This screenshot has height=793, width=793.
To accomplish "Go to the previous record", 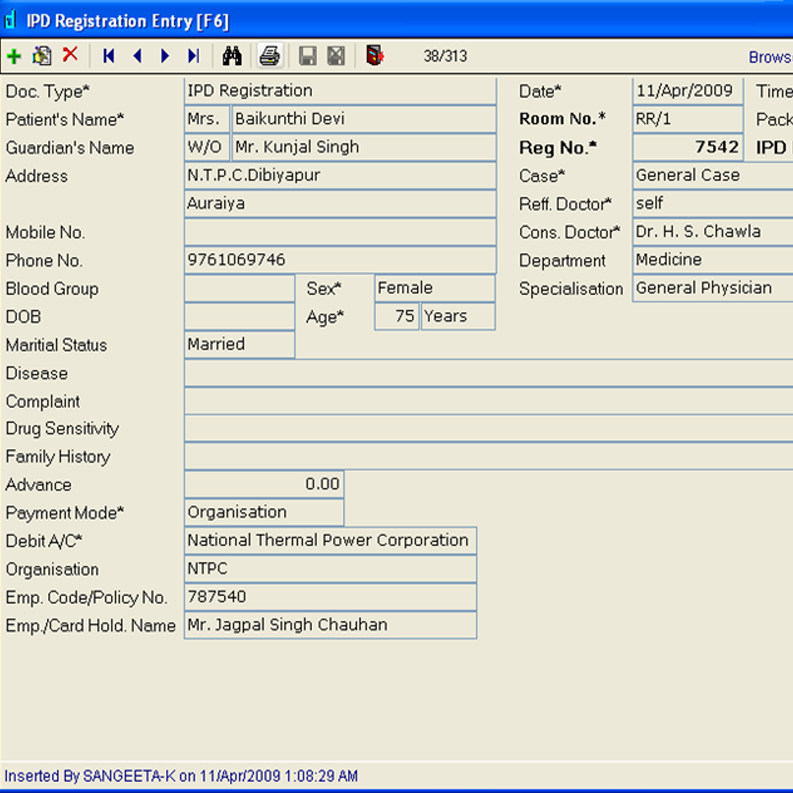I will (137, 56).
